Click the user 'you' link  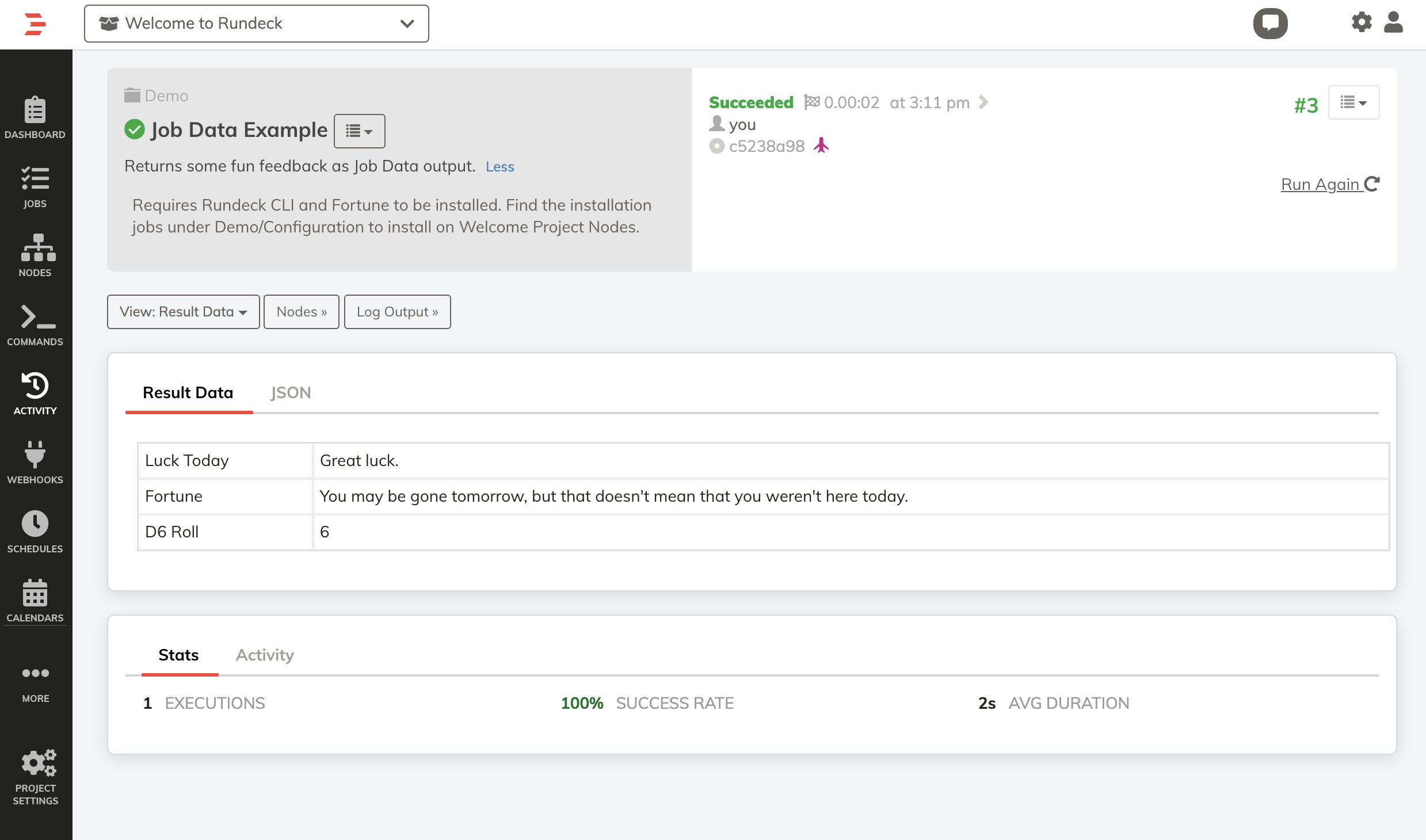click(x=742, y=124)
